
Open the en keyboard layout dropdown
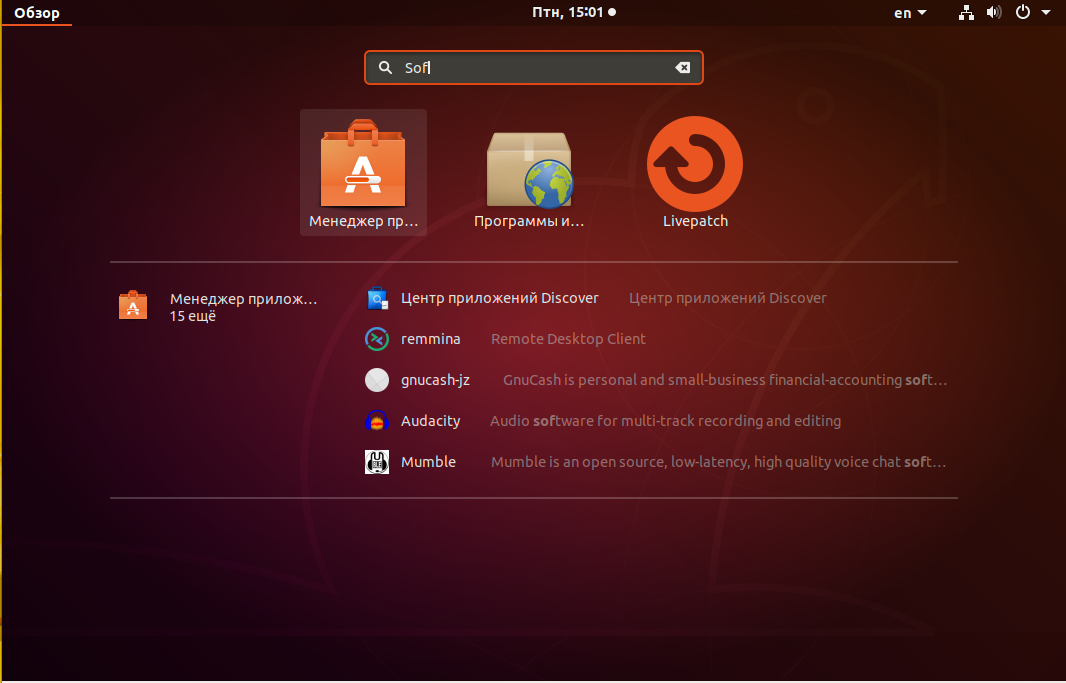tap(910, 13)
